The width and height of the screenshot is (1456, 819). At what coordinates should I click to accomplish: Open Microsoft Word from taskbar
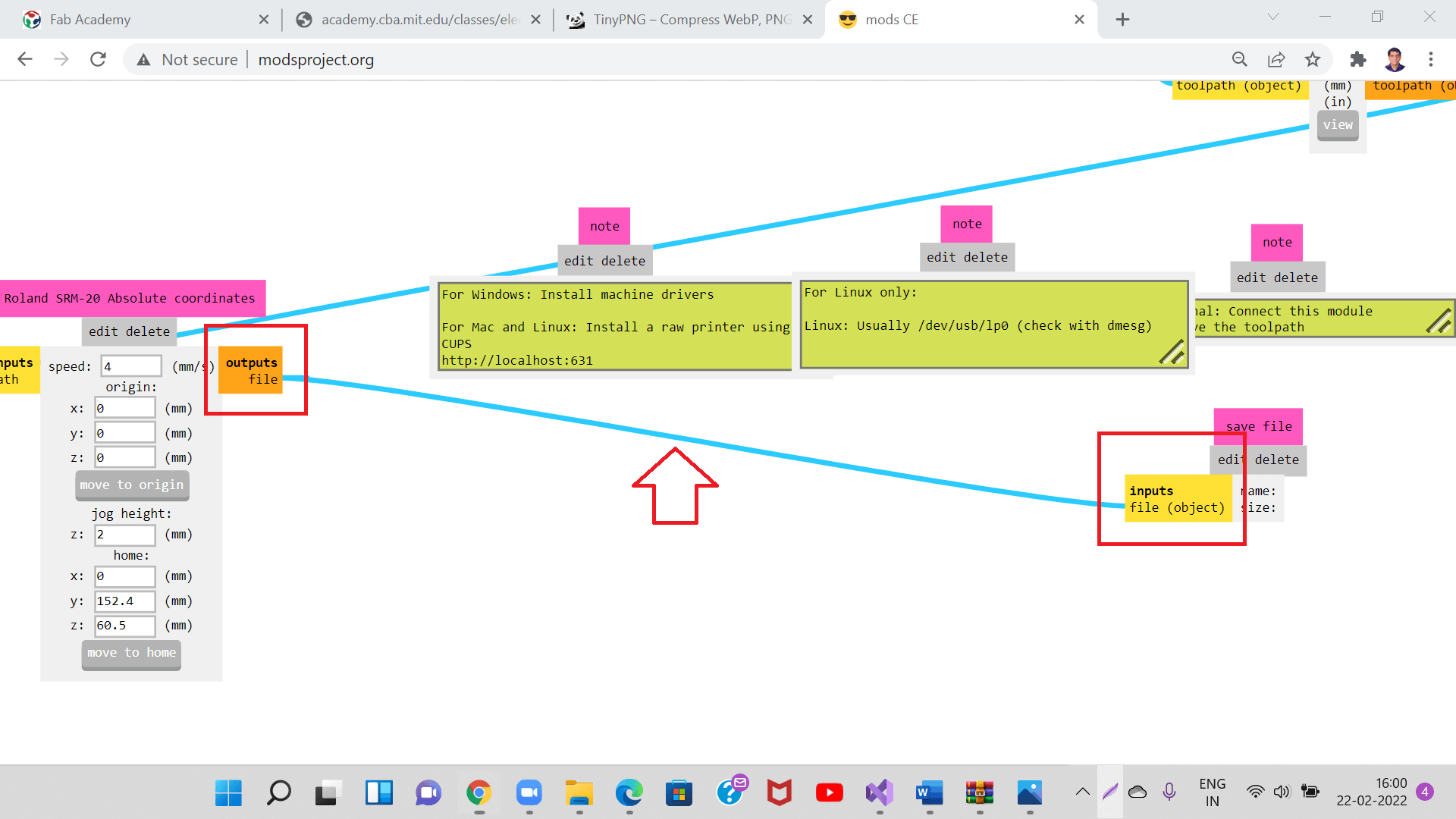(x=929, y=793)
